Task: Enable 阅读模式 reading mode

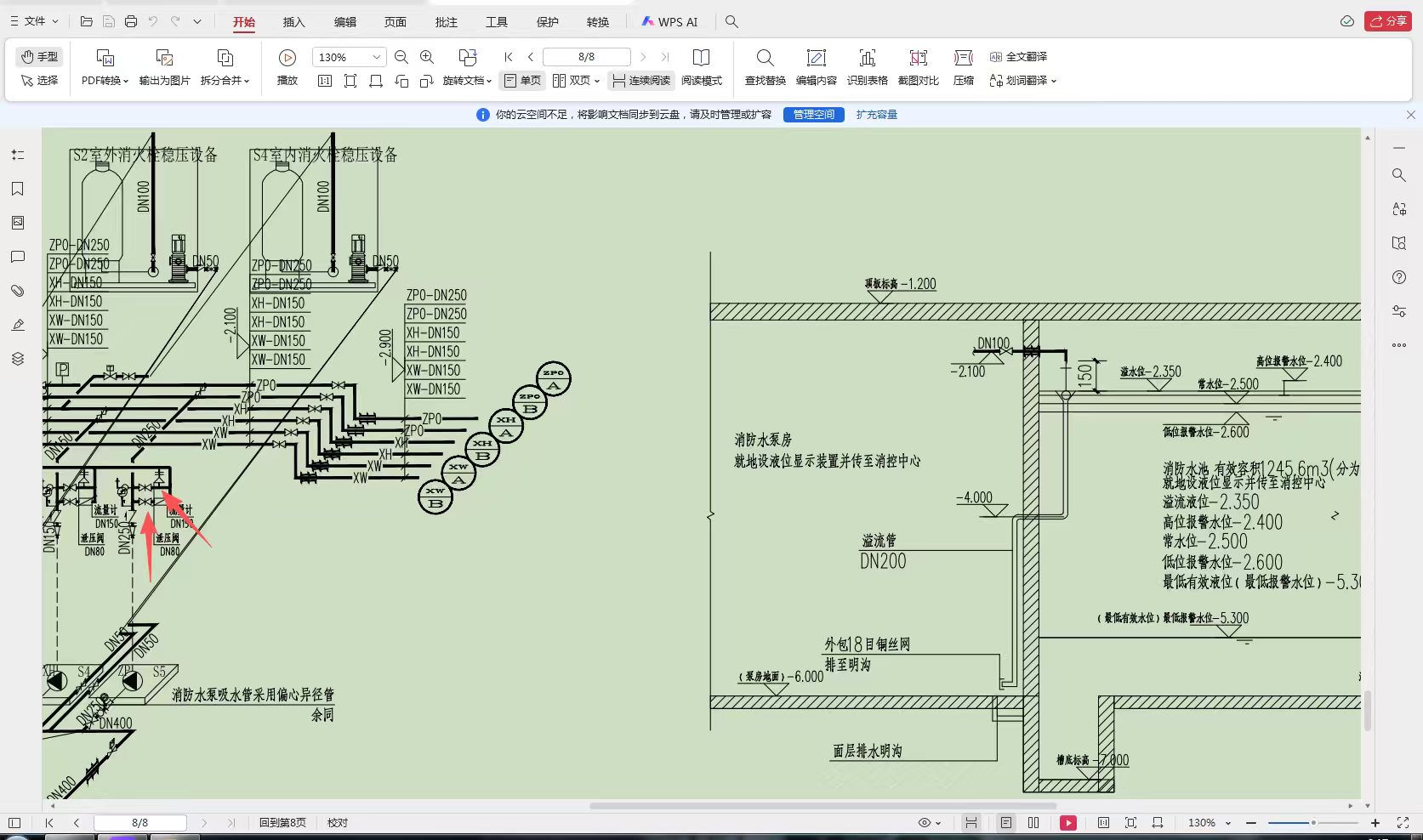Action: (701, 66)
